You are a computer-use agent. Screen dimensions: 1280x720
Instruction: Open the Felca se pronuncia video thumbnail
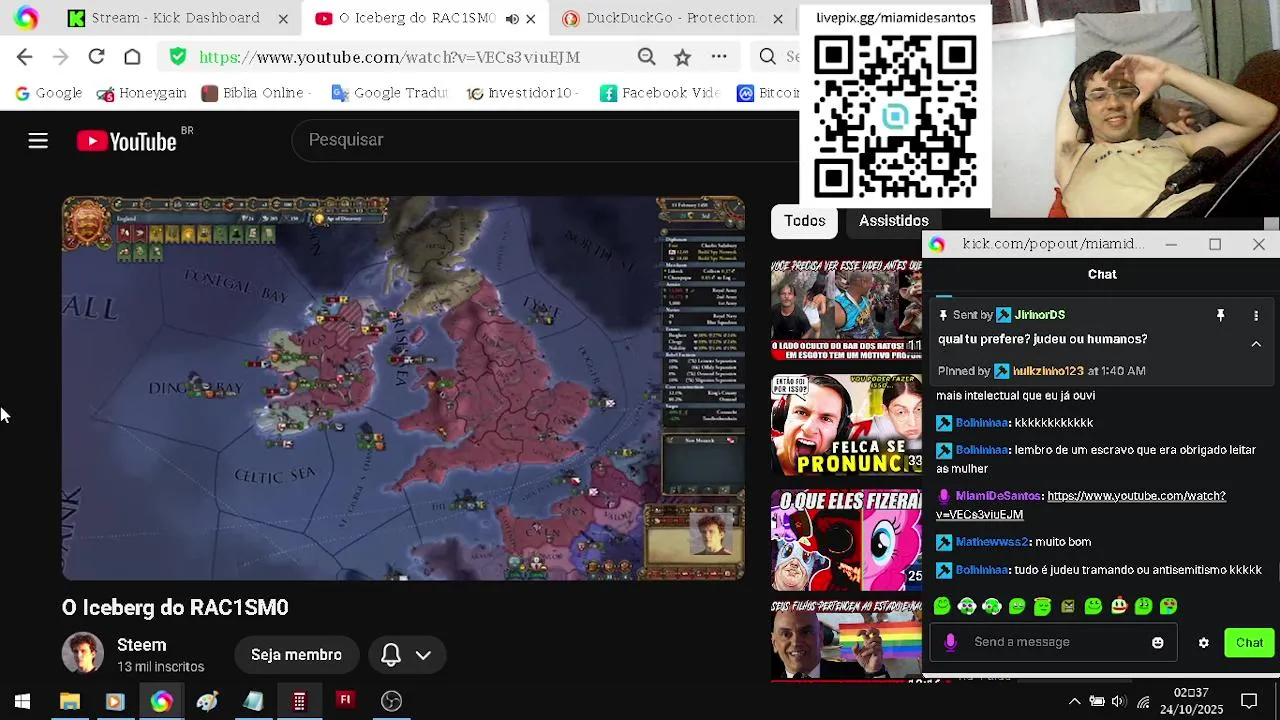pos(846,425)
